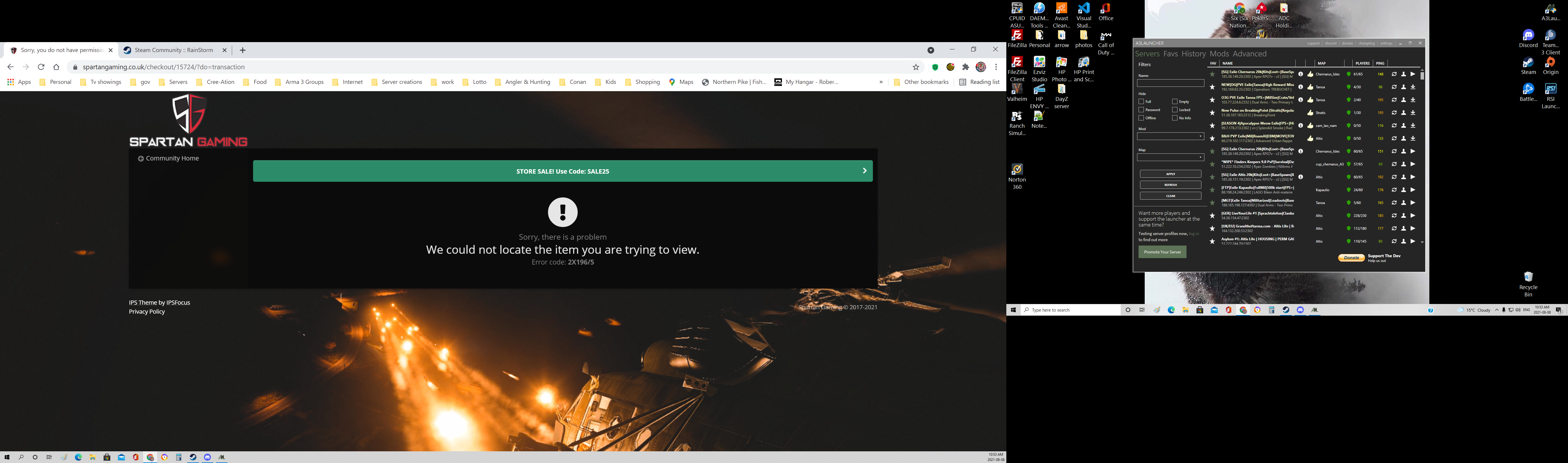This screenshot has height=463, width=1568.
Task: Toggle Hide Empty servers checkbox
Action: [x=1175, y=102]
